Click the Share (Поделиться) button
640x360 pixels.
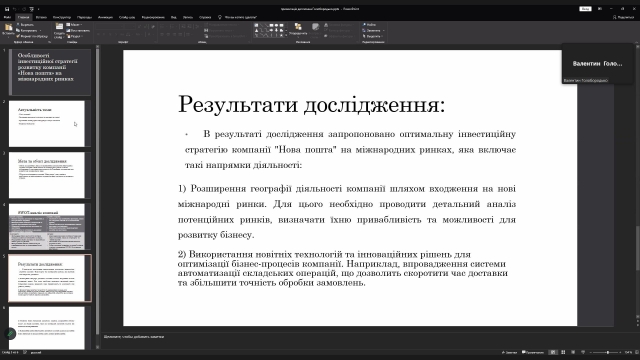click(623, 17)
